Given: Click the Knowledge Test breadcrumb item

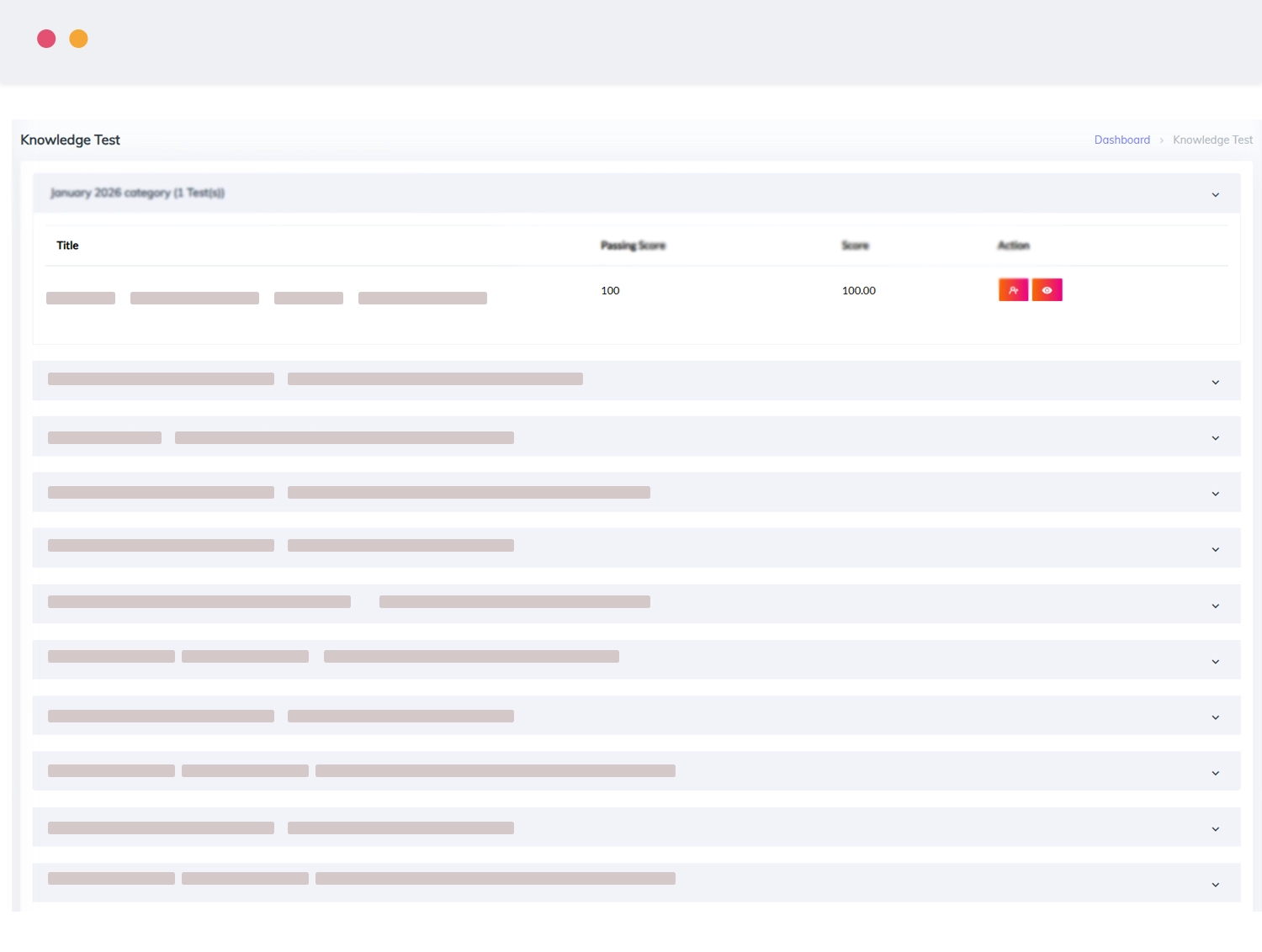Looking at the screenshot, I should (1212, 140).
